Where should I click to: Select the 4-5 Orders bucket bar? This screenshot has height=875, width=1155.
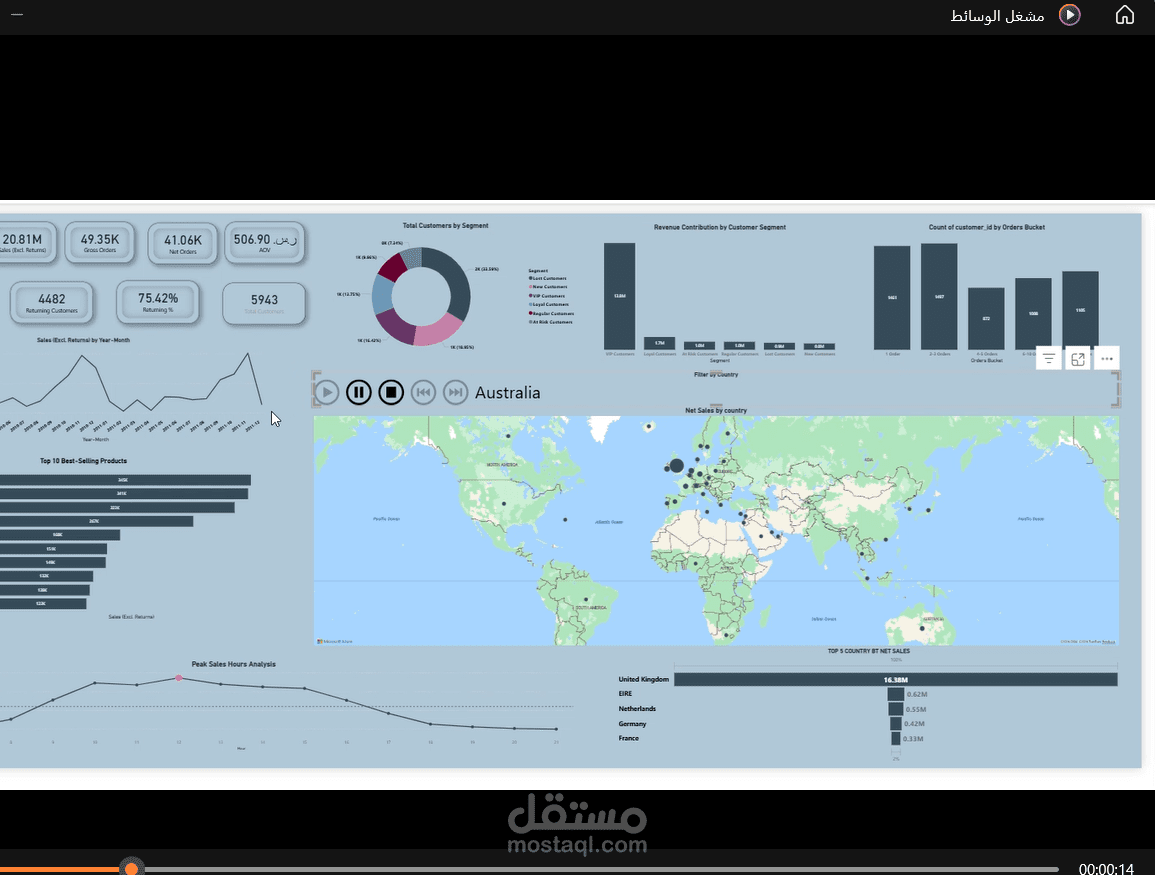(986, 318)
